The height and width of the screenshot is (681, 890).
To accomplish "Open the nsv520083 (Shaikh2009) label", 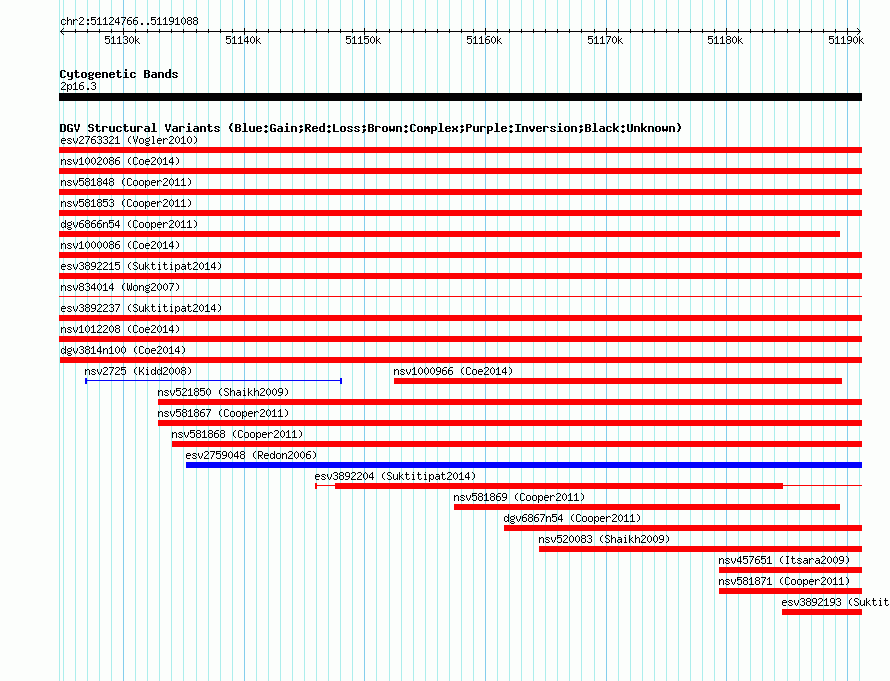I will pos(604,539).
